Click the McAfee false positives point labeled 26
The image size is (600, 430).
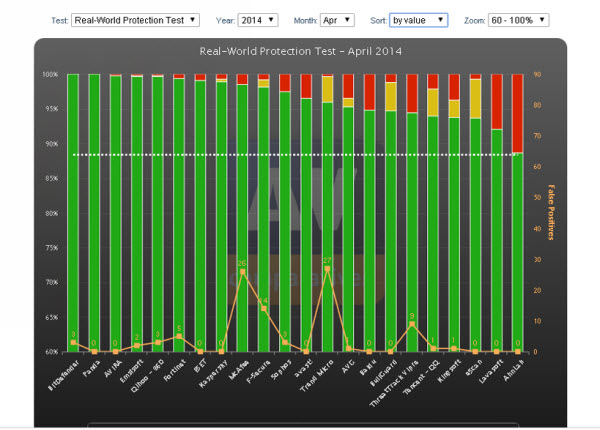242,272
